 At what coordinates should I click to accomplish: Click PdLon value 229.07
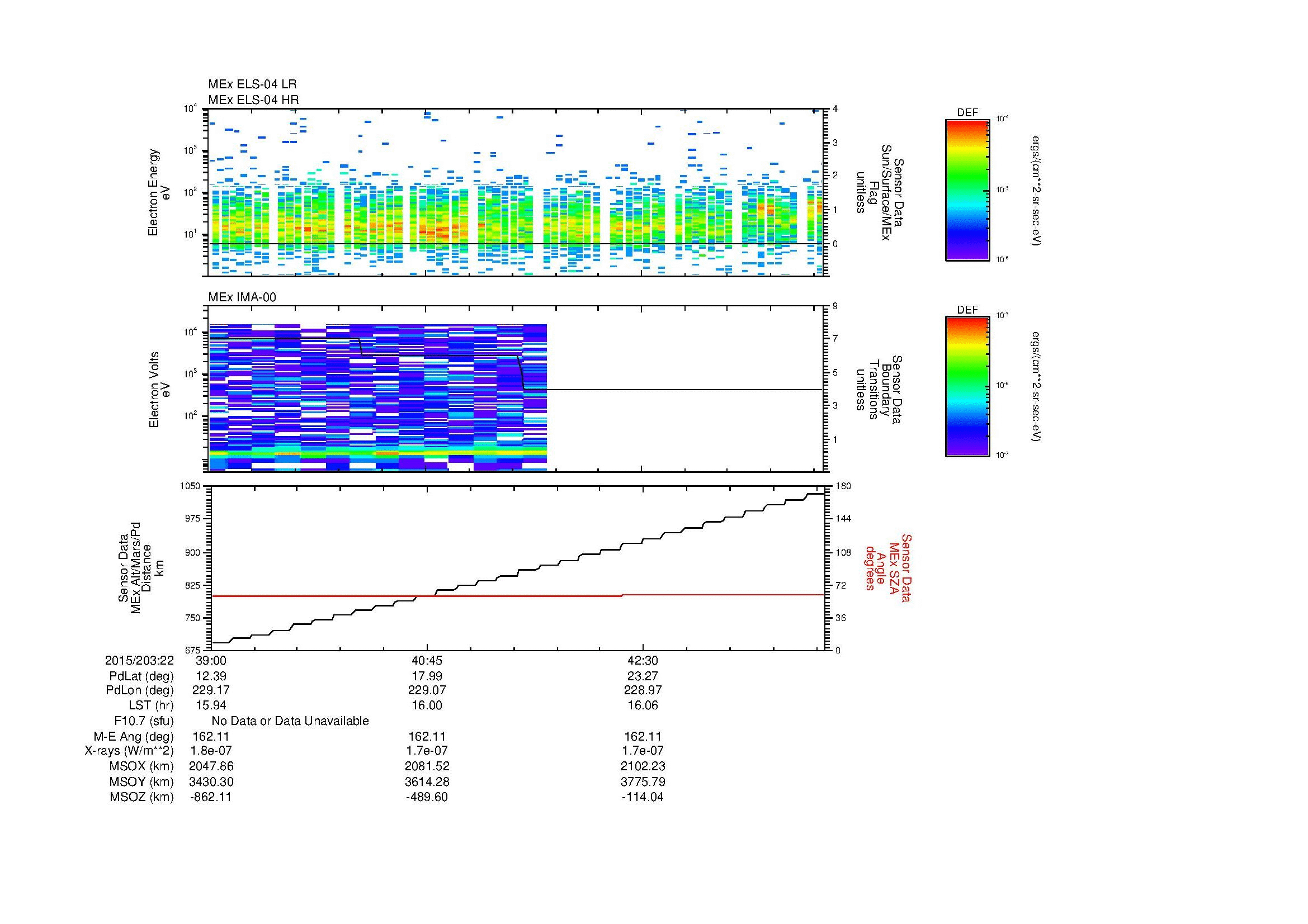tap(427, 690)
